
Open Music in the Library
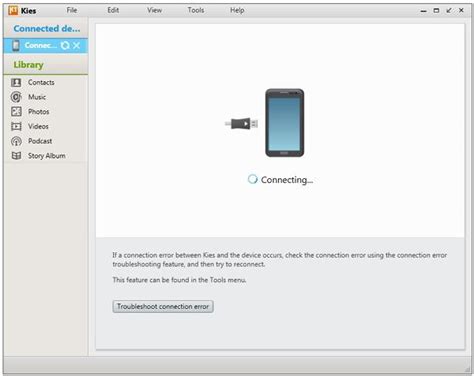point(37,97)
